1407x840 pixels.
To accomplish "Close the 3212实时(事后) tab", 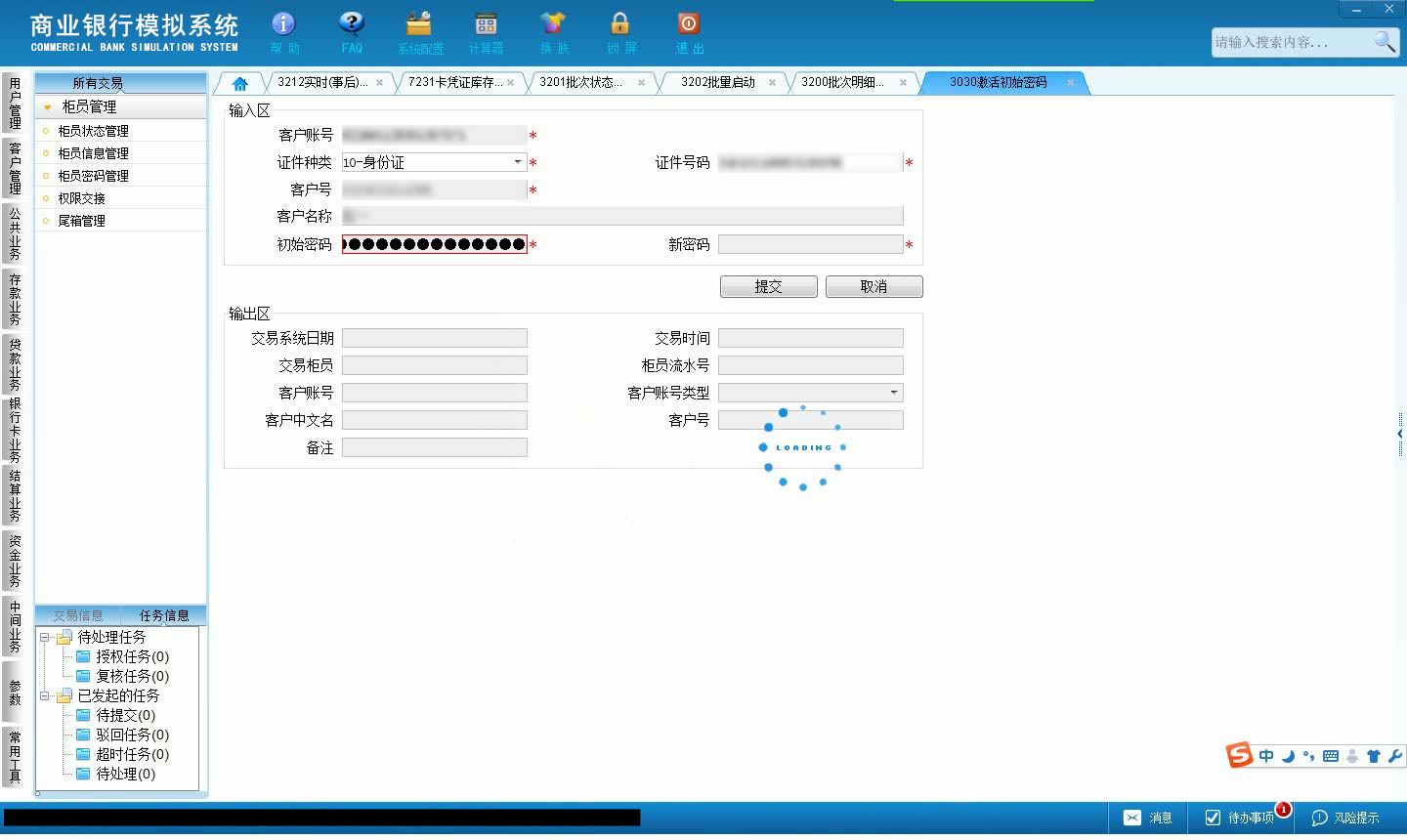I will tap(380, 83).
